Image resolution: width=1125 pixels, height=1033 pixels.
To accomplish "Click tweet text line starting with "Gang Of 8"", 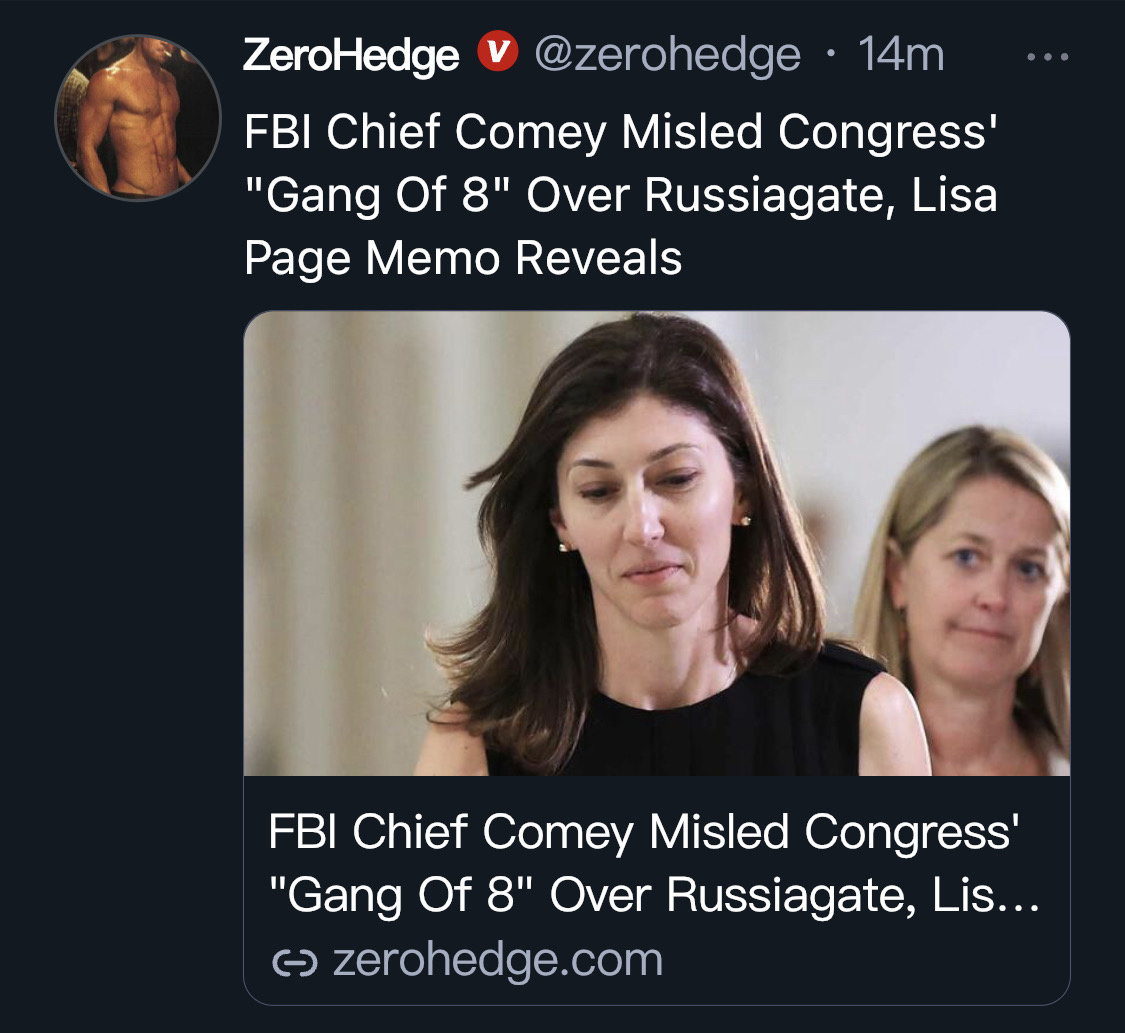I will (x=621, y=195).
